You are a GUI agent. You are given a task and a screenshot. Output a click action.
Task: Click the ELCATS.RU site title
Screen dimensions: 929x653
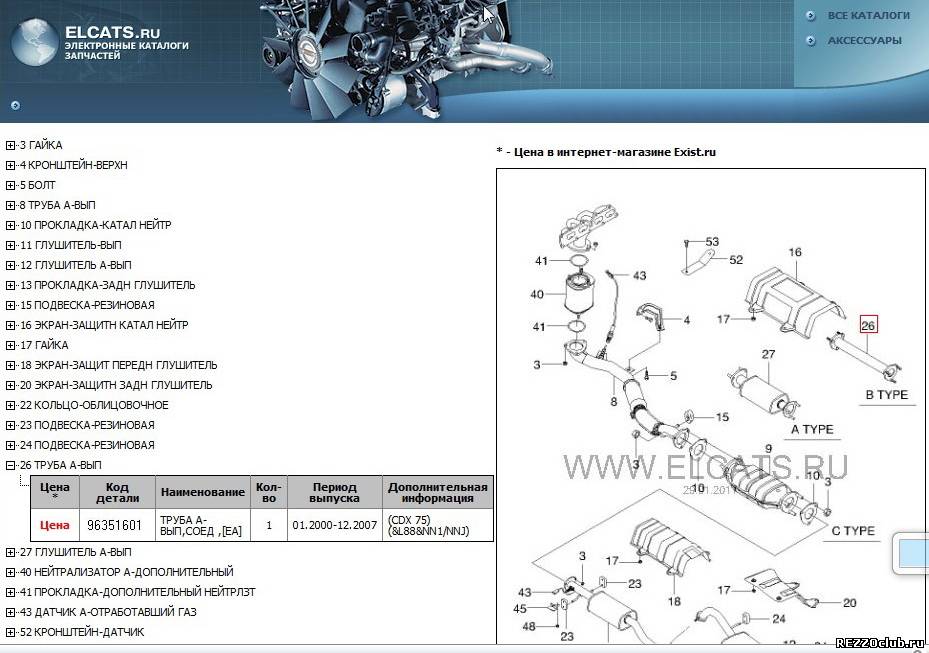tap(112, 32)
